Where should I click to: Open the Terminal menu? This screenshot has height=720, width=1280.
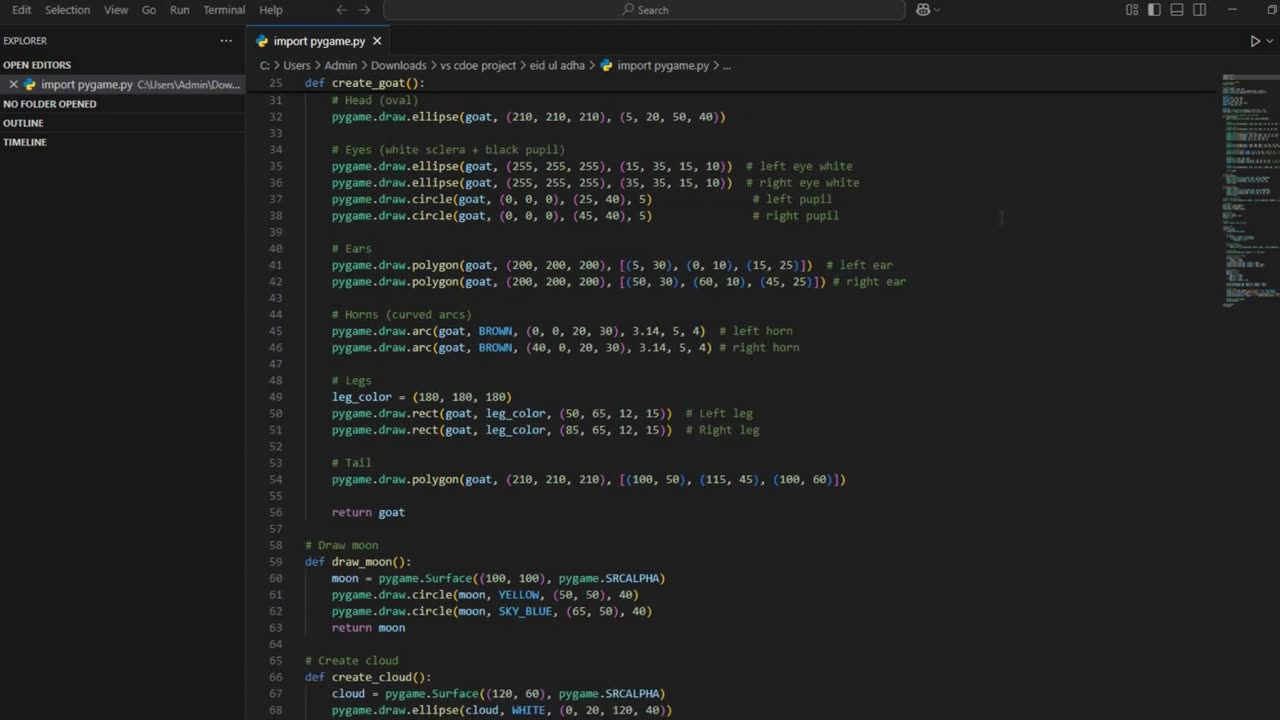(x=224, y=10)
